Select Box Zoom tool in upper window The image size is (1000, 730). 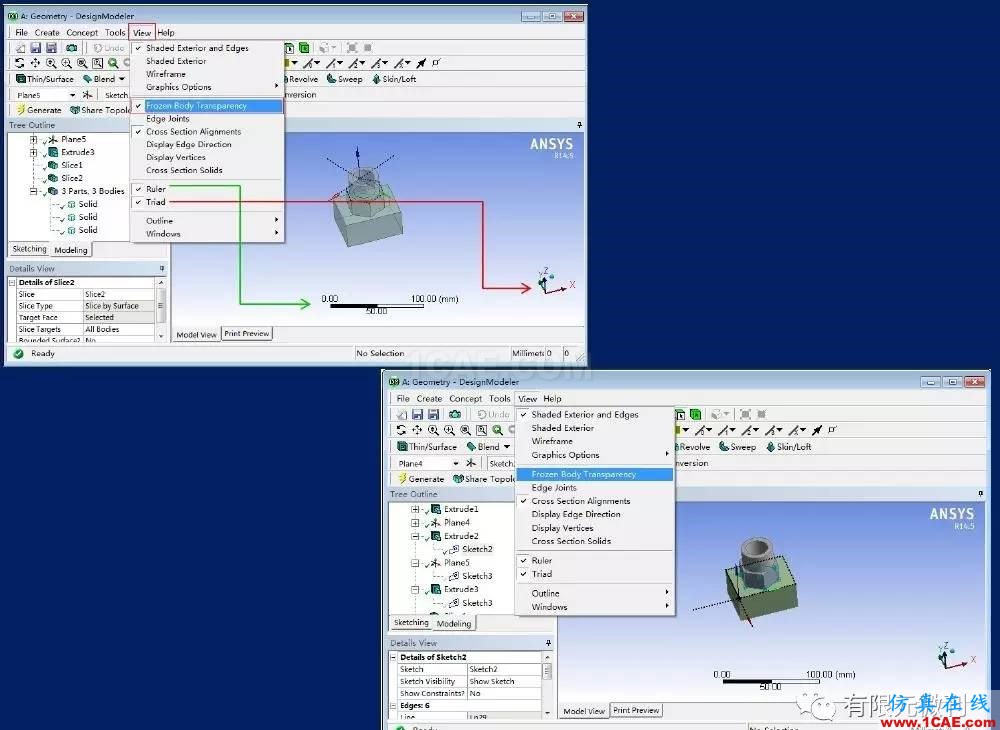(x=66, y=63)
